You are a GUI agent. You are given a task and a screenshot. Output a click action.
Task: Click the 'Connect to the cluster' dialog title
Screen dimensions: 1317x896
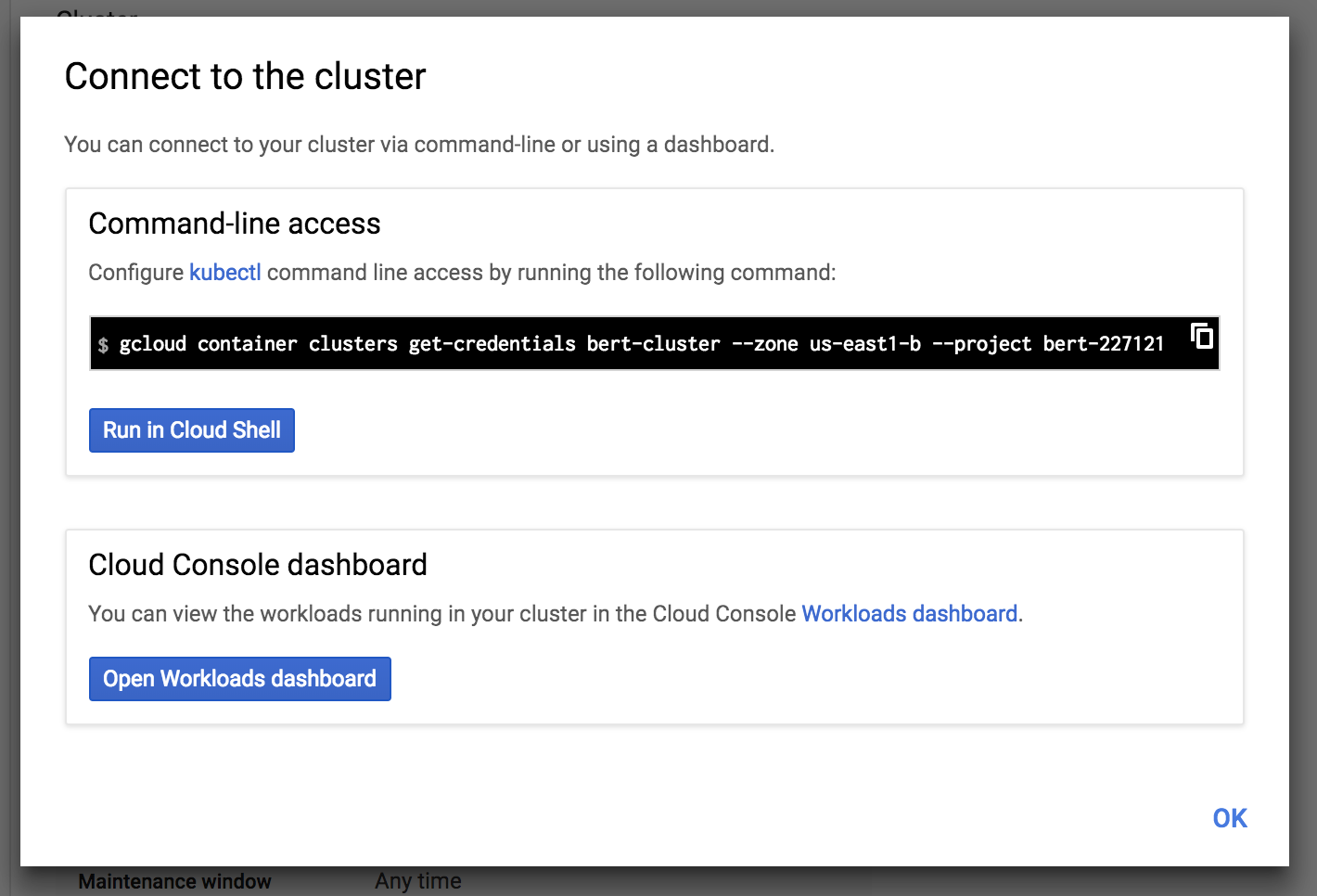(245, 77)
